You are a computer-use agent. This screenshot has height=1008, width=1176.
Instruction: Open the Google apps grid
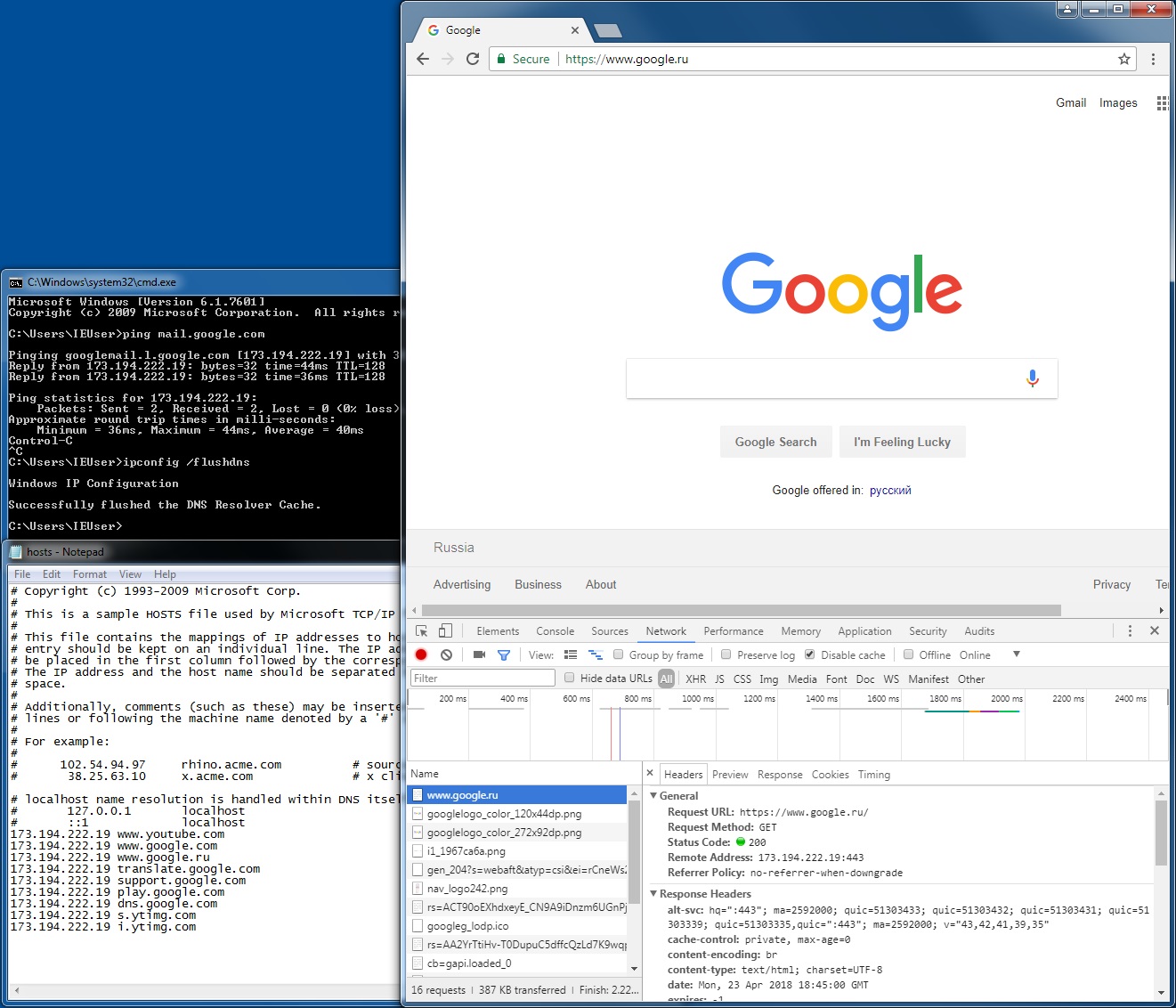coord(1162,103)
